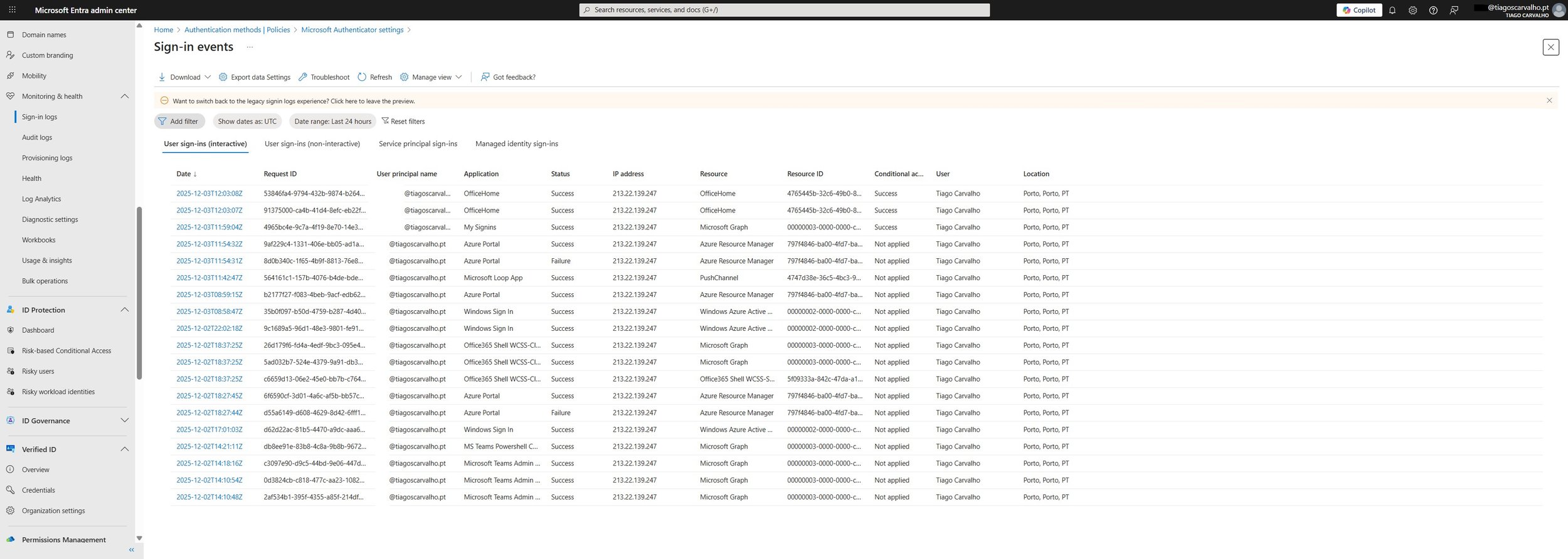Switch to Managed identity sign-ins tab
The width and height of the screenshot is (1568, 559).
517,144
